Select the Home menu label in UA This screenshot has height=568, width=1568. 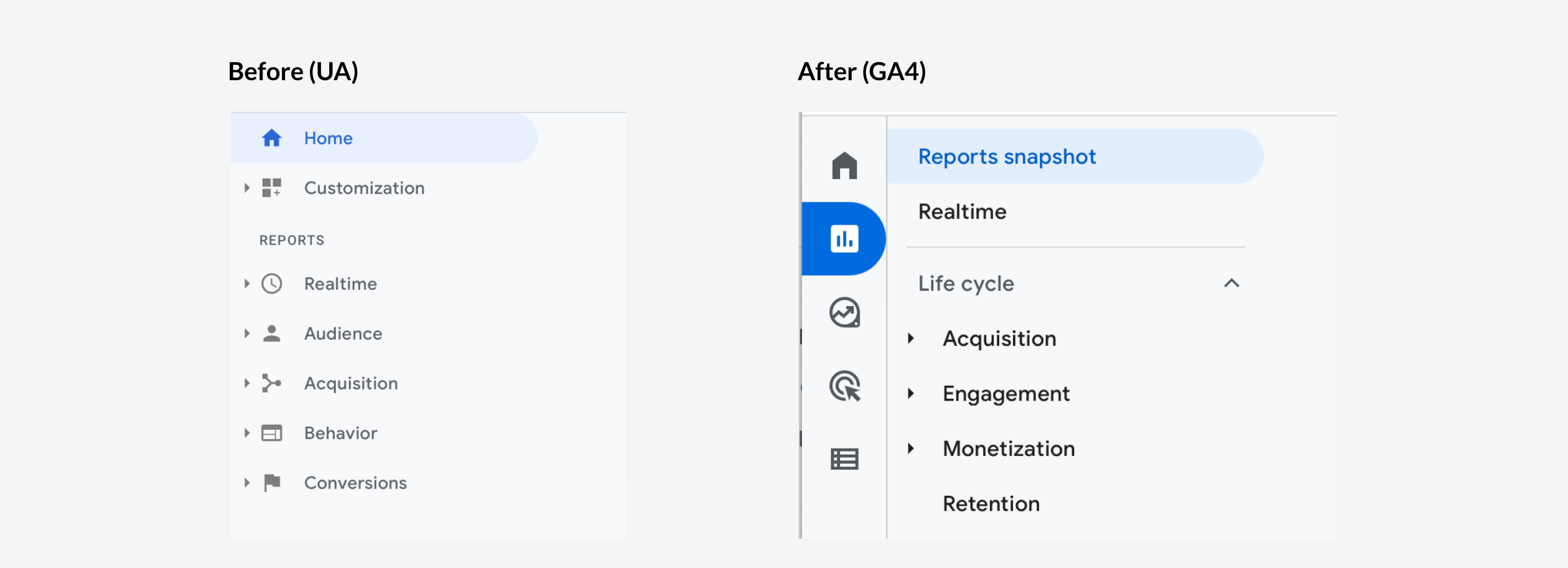tap(328, 138)
